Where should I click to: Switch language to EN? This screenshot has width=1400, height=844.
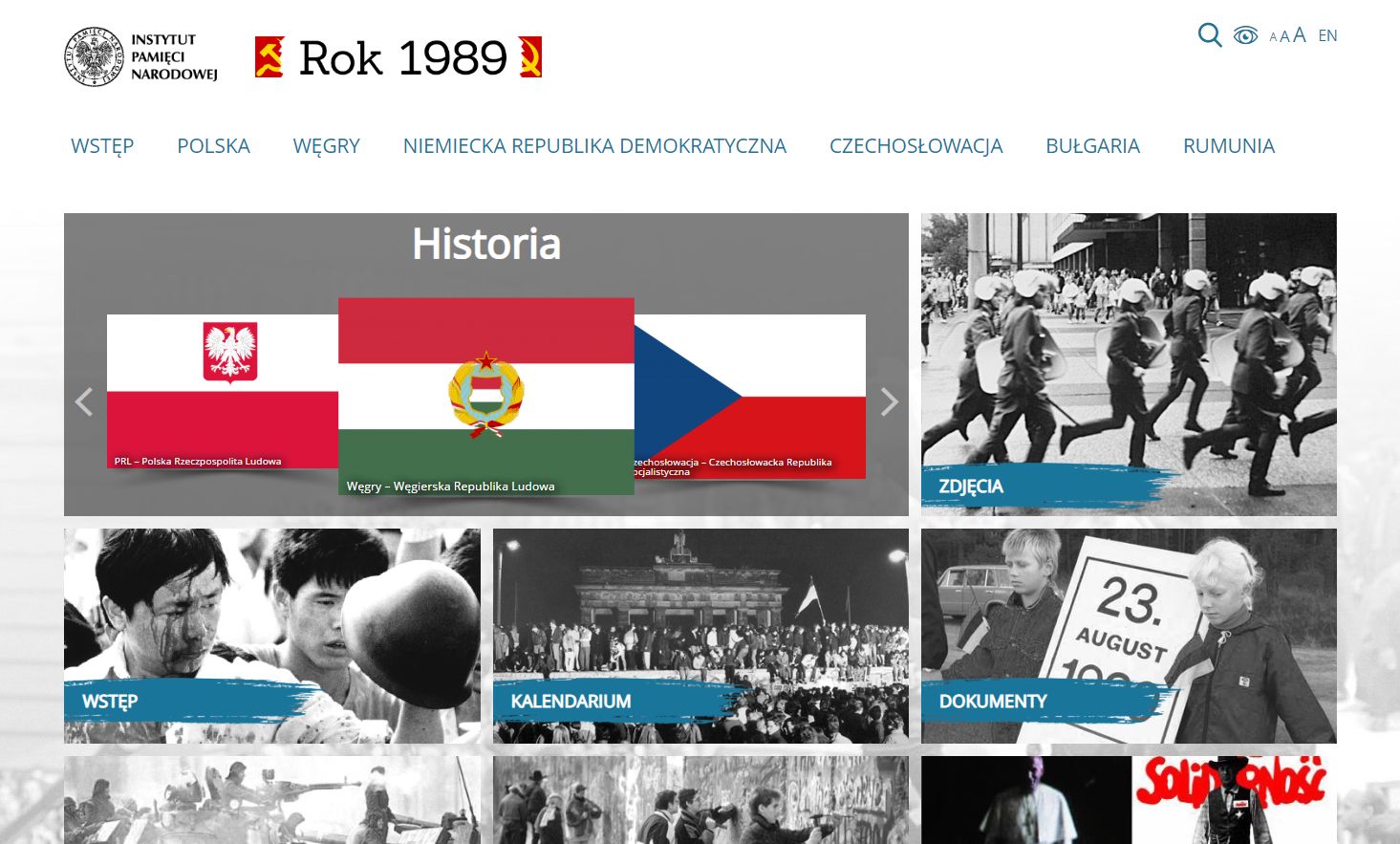coord(1327,35)
